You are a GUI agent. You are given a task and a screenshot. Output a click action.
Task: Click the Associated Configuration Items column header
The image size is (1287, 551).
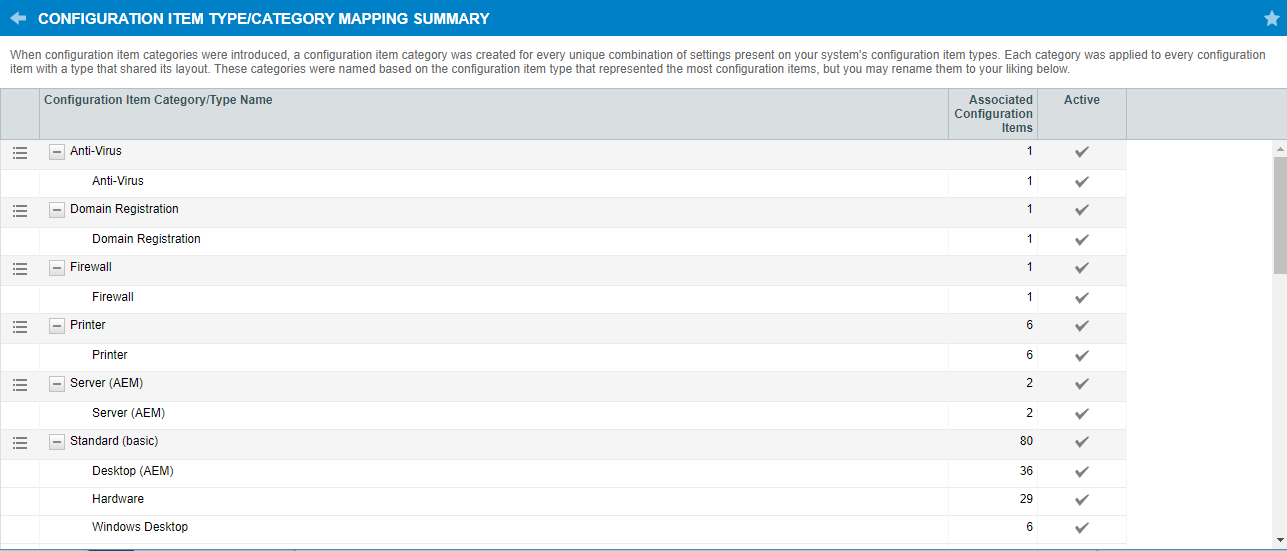pos(993,113)
